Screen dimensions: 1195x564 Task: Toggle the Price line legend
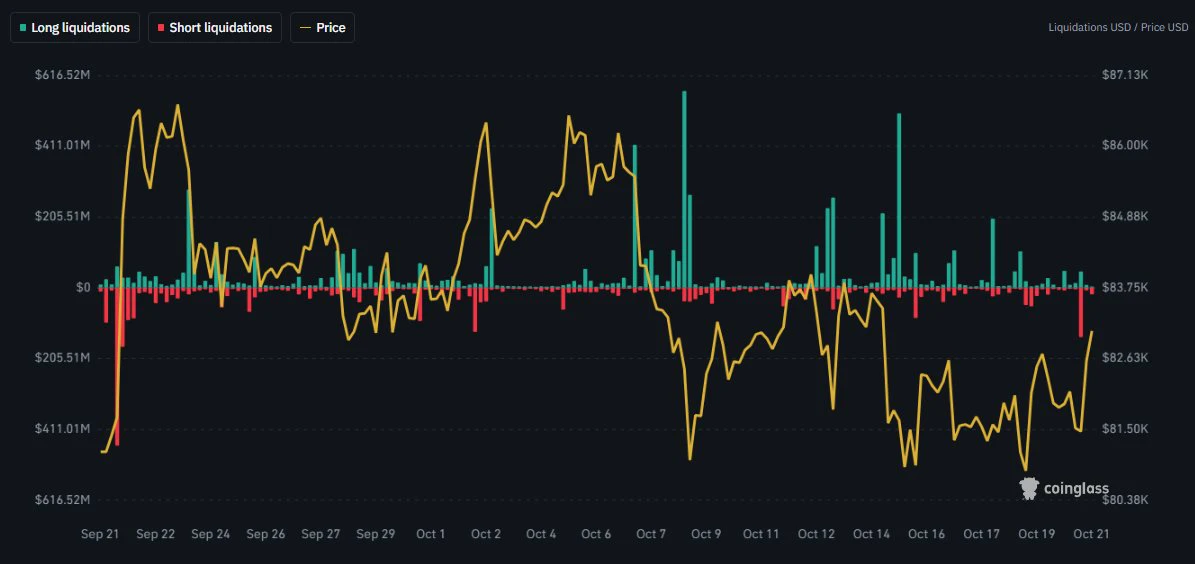point(322,27)
